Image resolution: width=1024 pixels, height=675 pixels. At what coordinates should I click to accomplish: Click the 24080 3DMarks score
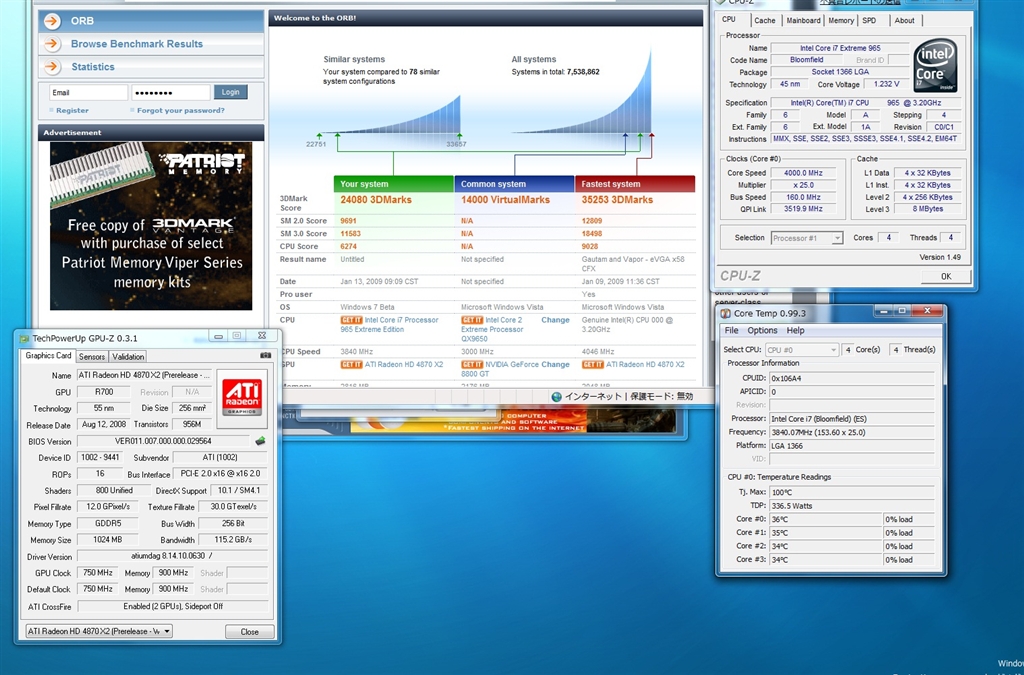tap(376, 200)
